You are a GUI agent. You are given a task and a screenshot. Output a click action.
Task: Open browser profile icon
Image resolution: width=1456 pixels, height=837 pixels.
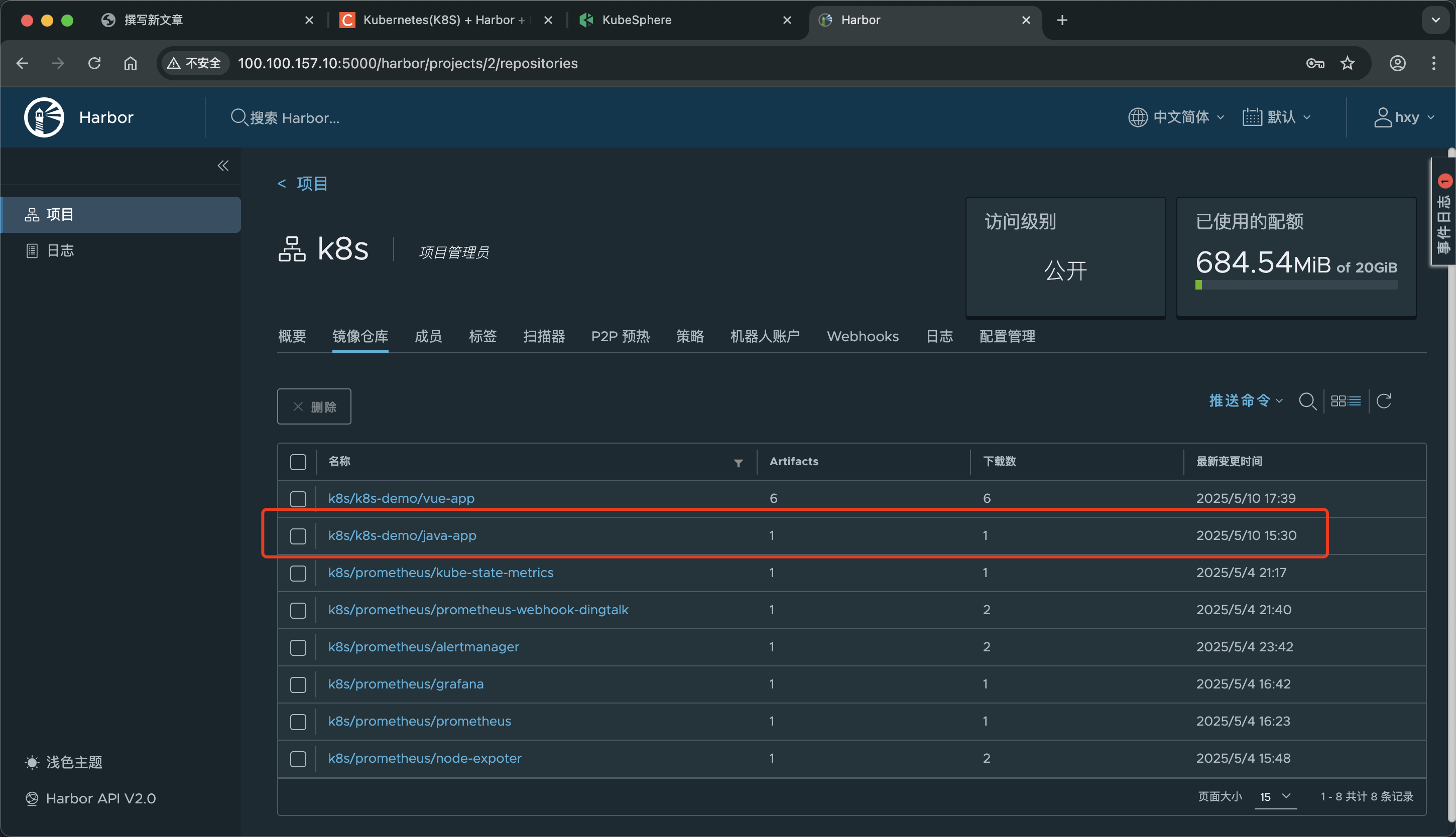click(x=1398, y=63)
